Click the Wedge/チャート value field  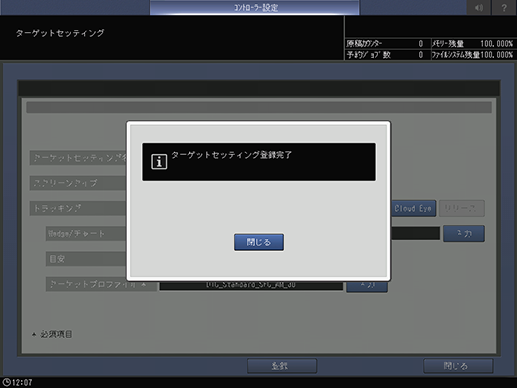click(x=415, y=233)
